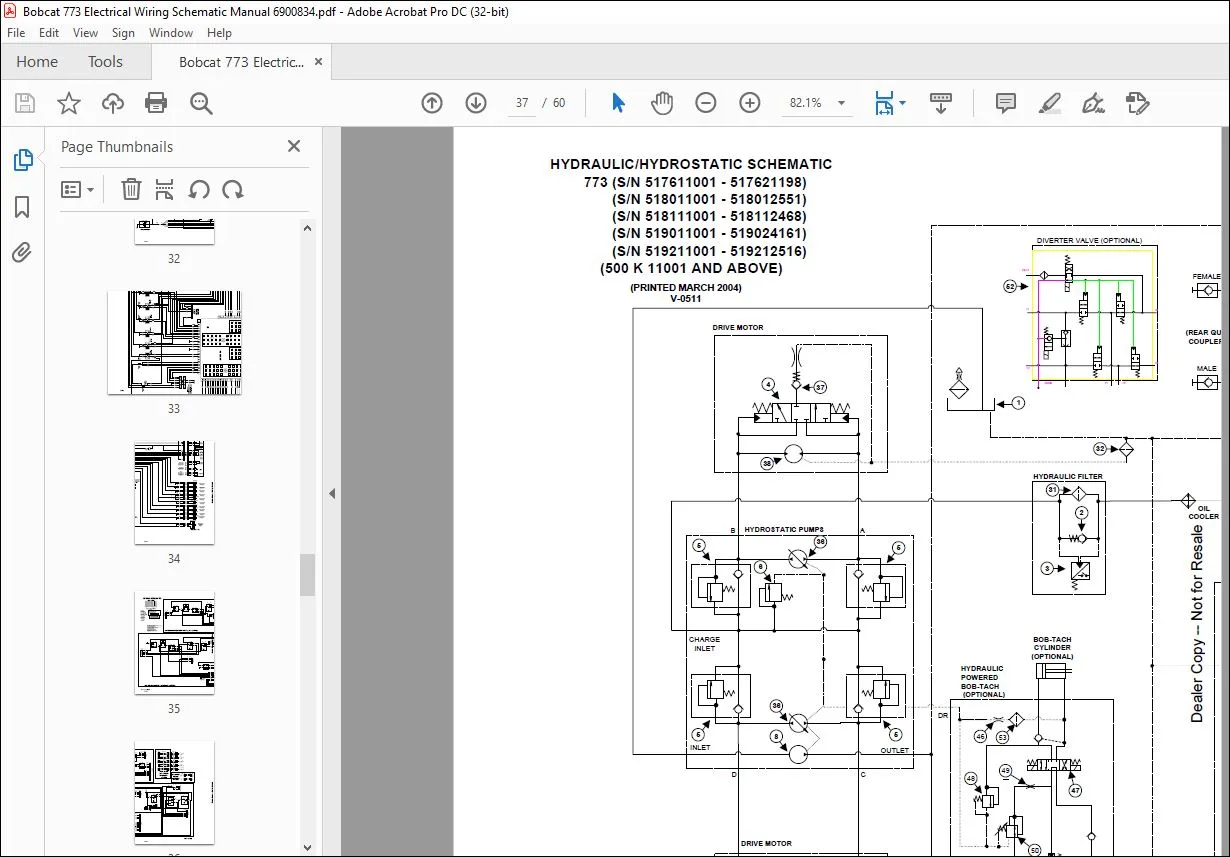The image size is (1230, 857).
Task: Open the Window menu
Action: click(171, 33)
